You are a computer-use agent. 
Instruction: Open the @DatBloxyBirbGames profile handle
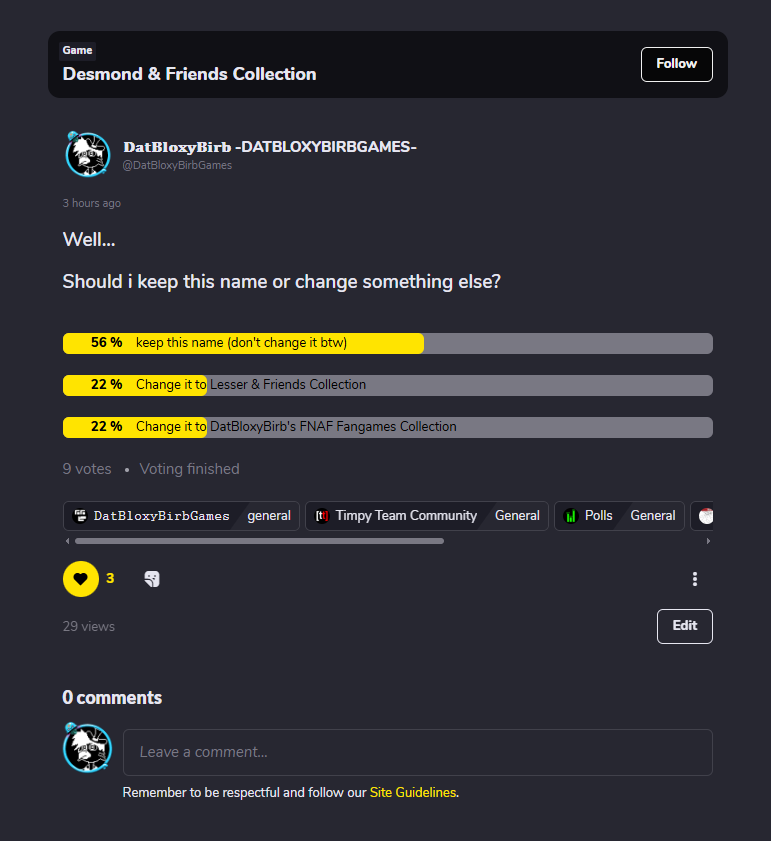pos(177,166)
